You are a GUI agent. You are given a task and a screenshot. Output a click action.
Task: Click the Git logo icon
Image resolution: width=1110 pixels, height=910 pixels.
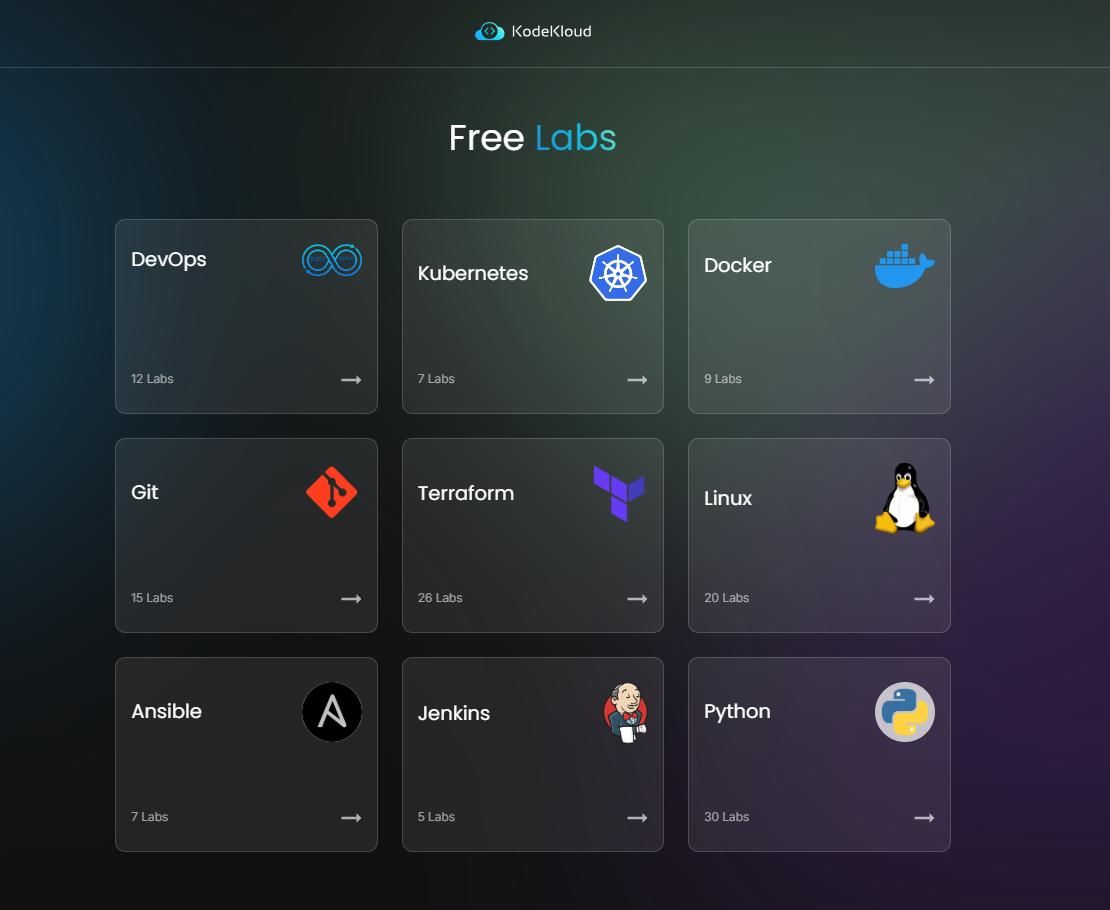331,492
